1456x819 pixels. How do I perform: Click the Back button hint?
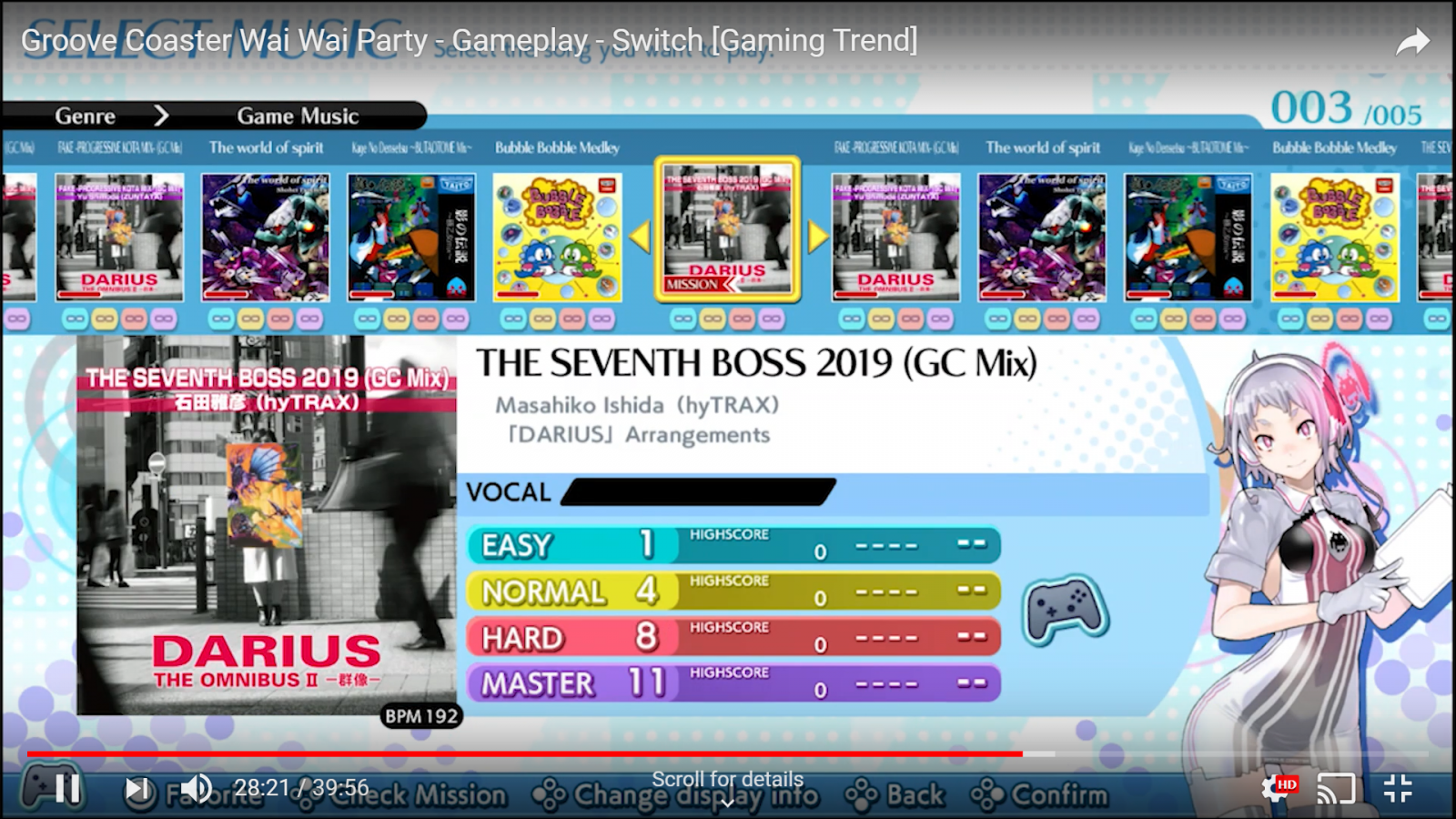tap(895, 795)
